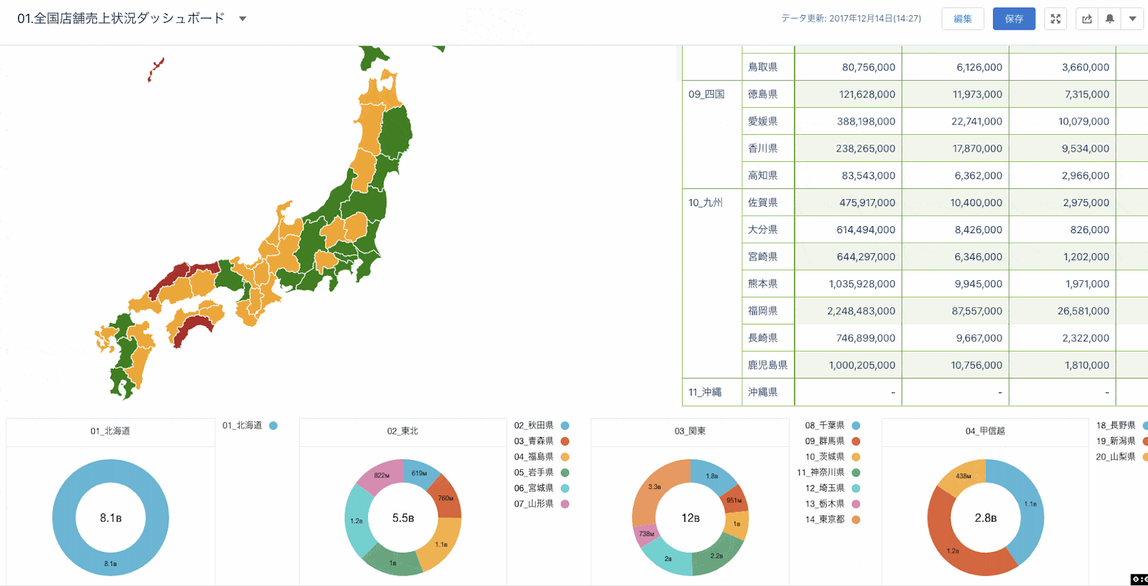Click the dashboard title 01.全国店舗売上状況ダッシュボード
Viewport: 1148px width, 586px height.
[x=121, y=19]
